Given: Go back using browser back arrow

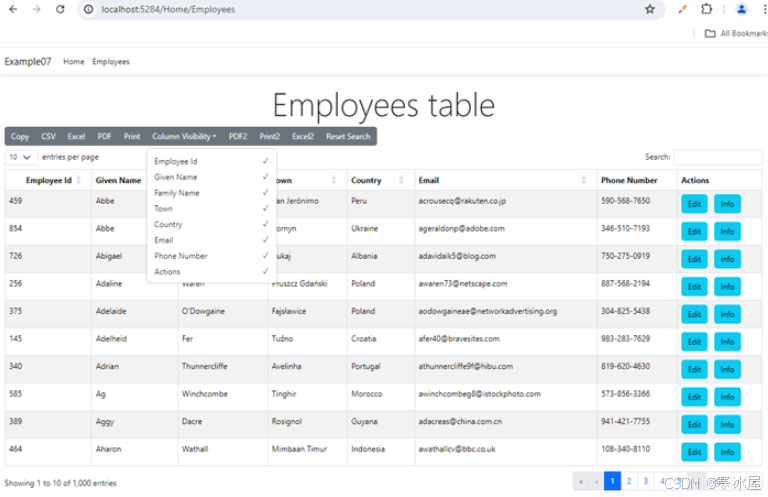Looking at the screenshot, I should click(13, 9).
